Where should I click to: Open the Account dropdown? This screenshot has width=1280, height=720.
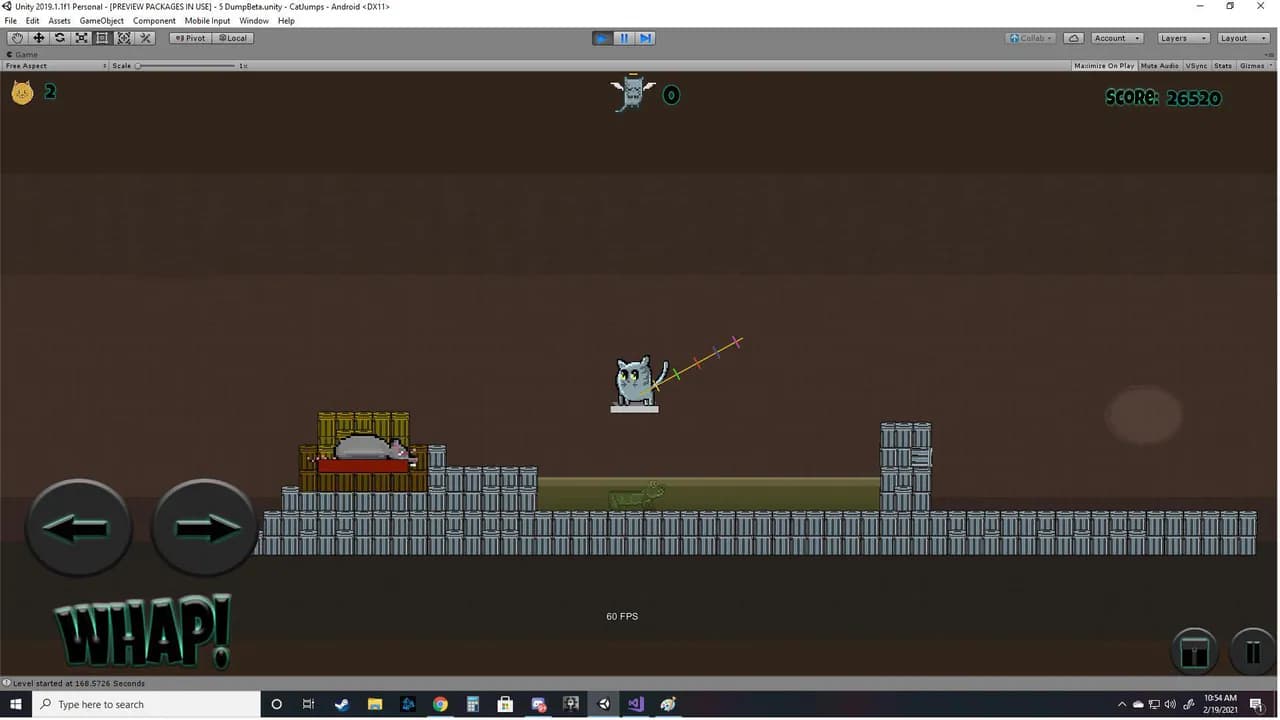(x=1117, y=38)
